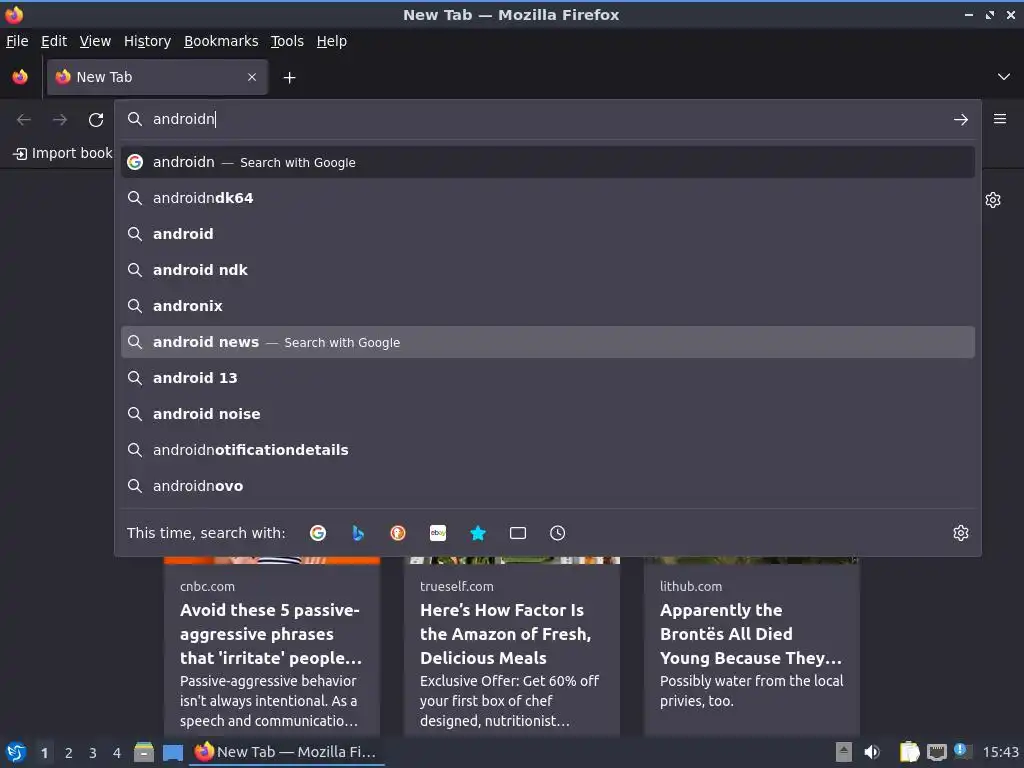
Task: Activate Firefox window in taskbar
Action: pyautogui.click(x=287, y=752)
